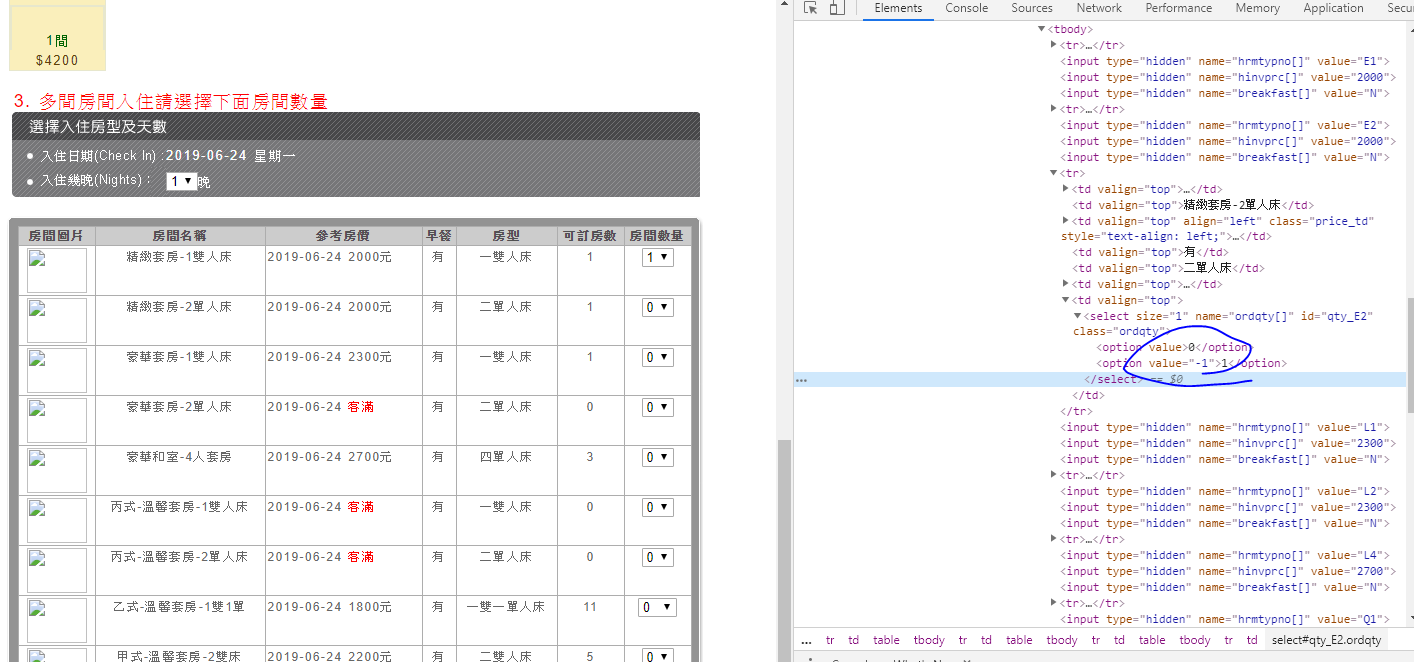Switch to the Console tab
1414x662 pixels.
pyautogui.click(x=967, y=8)
